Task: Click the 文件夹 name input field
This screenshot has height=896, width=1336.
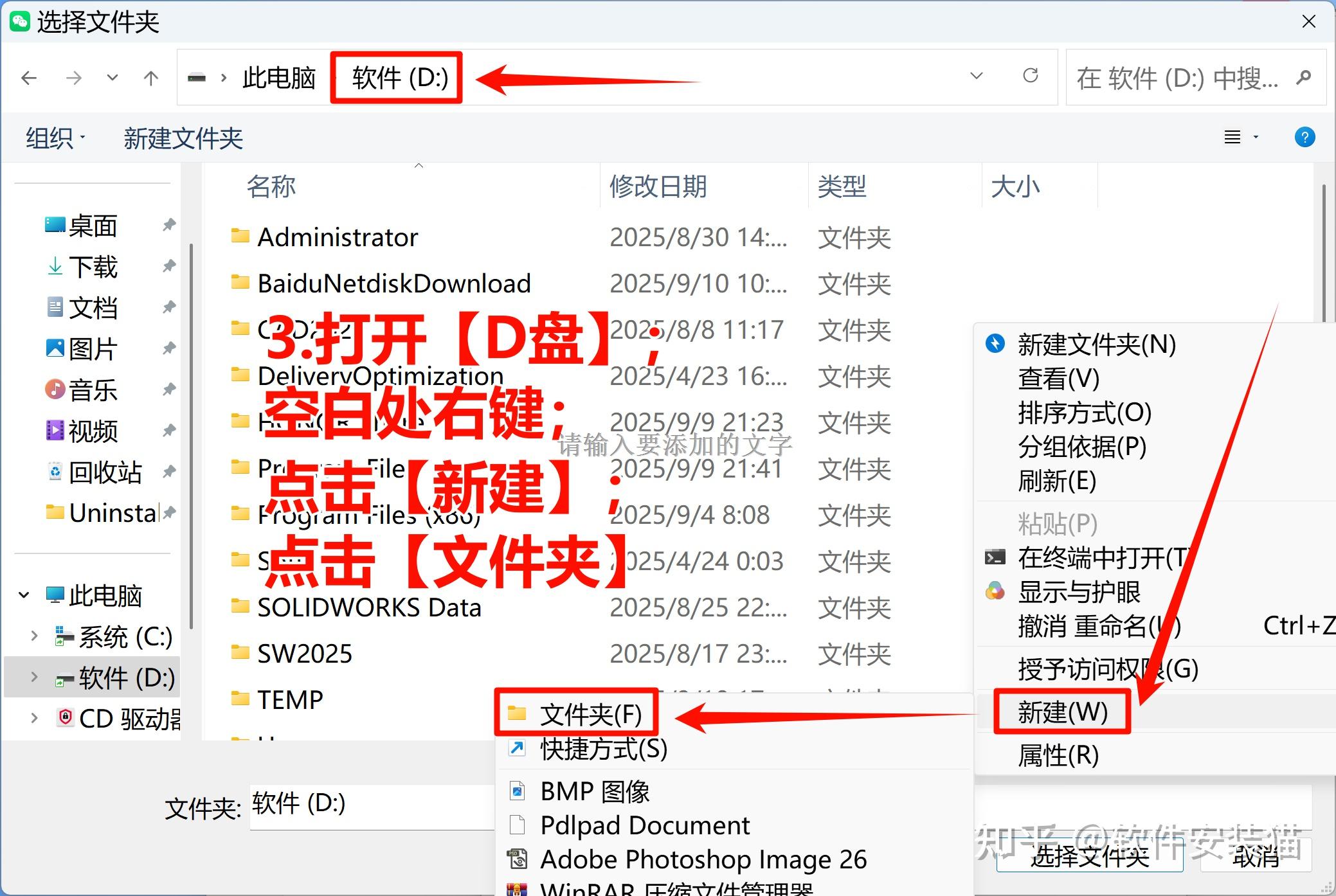Action: [373, 806]
